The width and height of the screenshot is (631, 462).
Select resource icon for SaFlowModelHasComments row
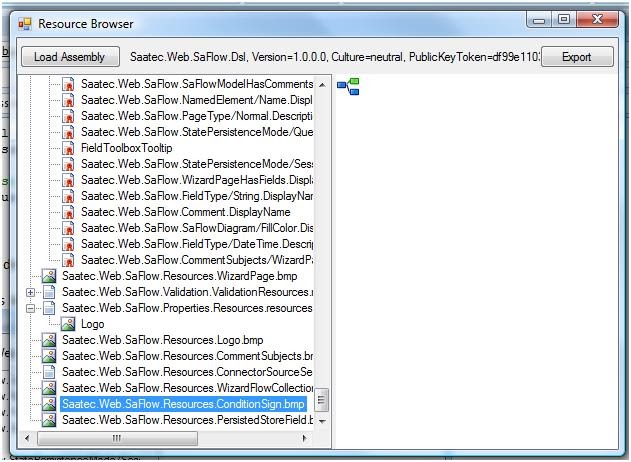[x=68, y=84]
